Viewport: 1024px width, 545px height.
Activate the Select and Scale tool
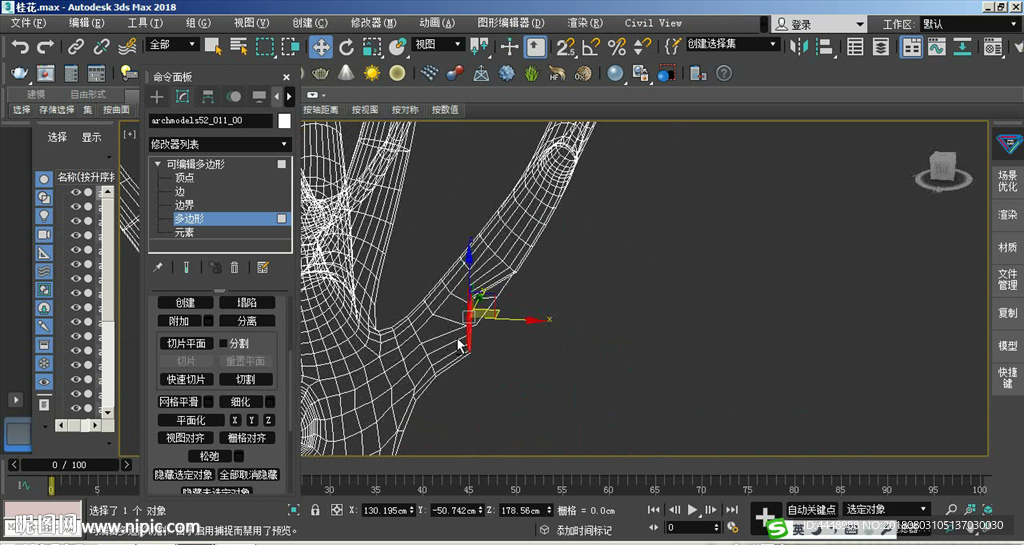point(372,46)
